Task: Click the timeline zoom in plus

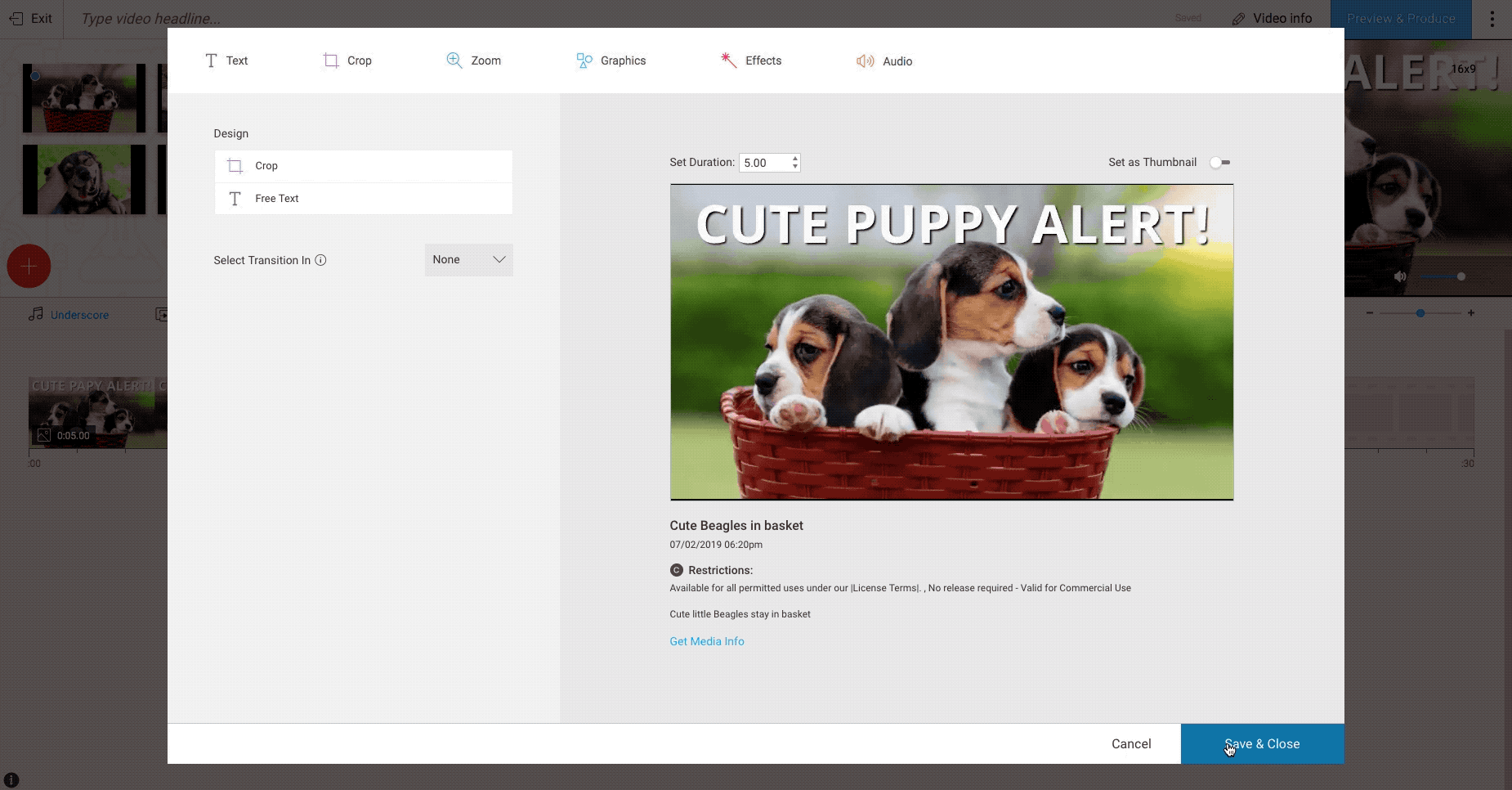Action: tap(1471, 313)
